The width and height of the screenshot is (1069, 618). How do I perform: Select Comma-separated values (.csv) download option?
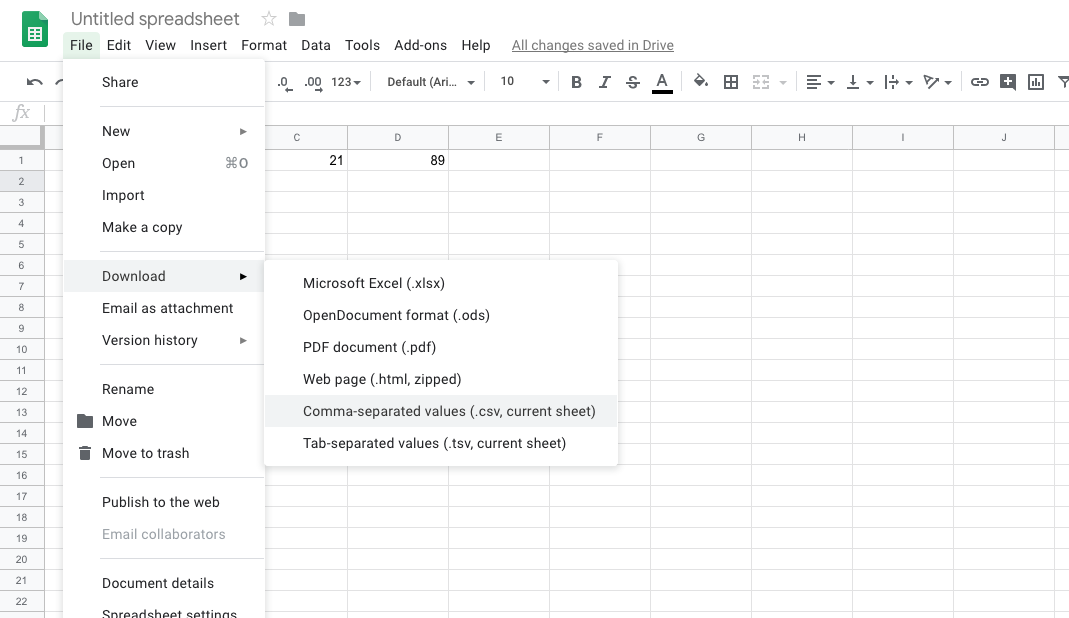pos(449,411)
